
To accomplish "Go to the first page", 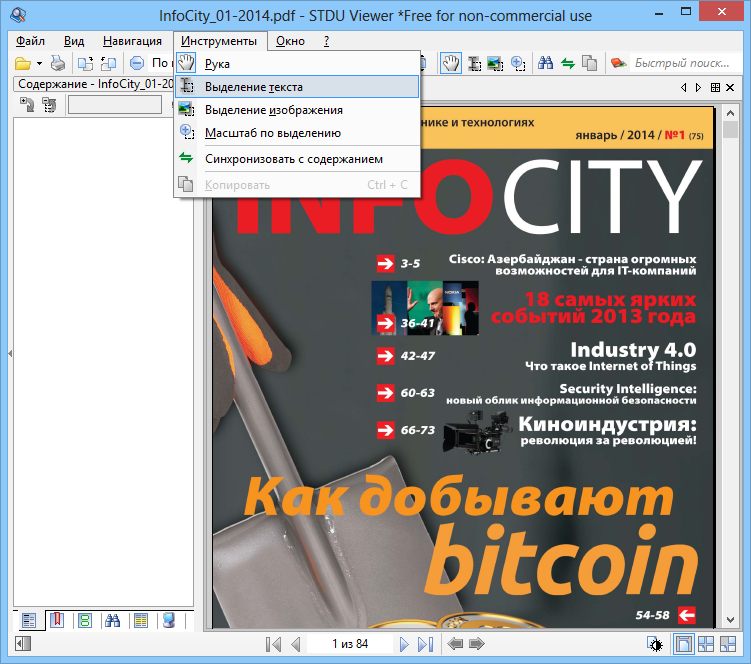I will 273,644.
